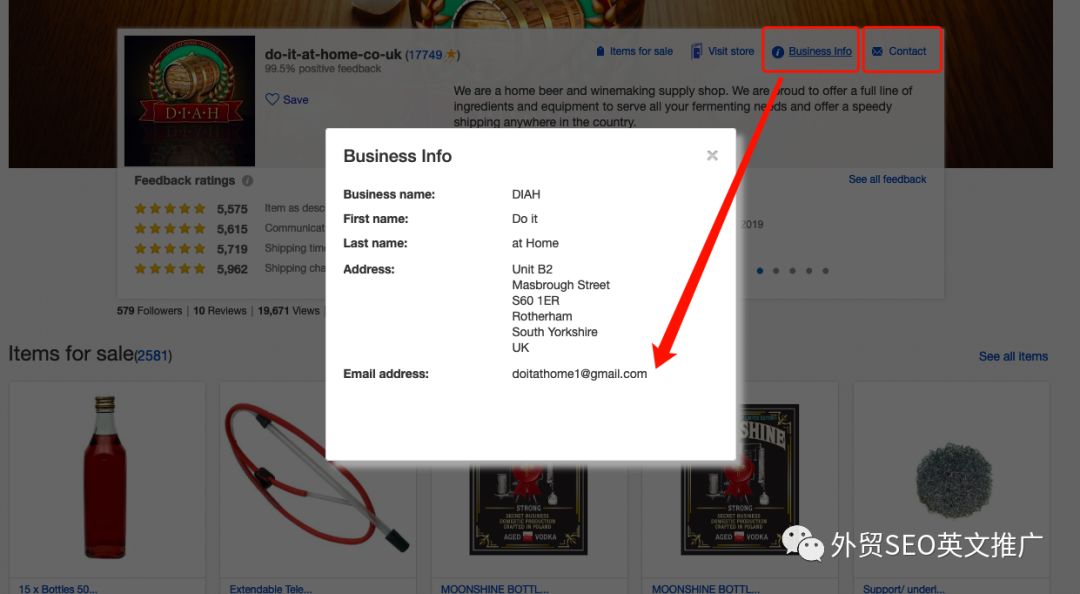Image resolution: width=1080 pixels, height=594 pixels.
Task: Open the 15 x Bottles 50... listing title
Action: tap(58, 588)
